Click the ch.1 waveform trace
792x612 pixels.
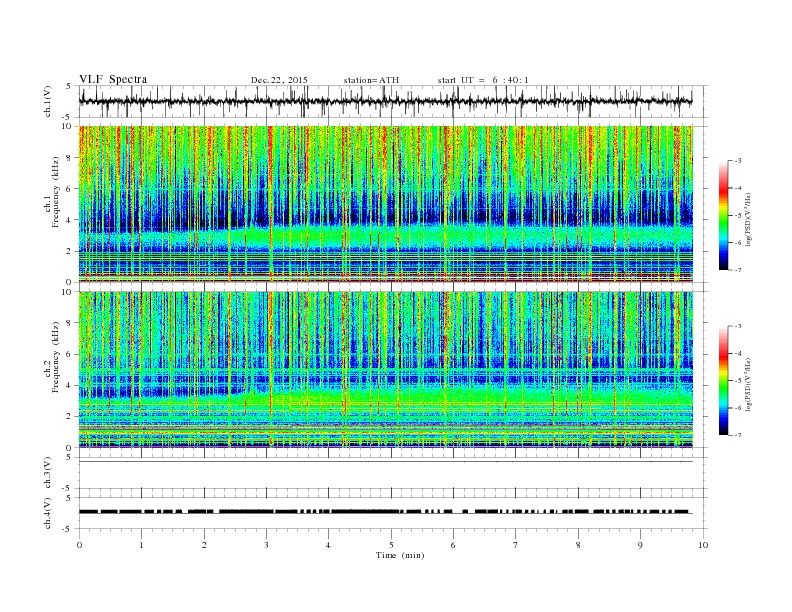(385, 101)
